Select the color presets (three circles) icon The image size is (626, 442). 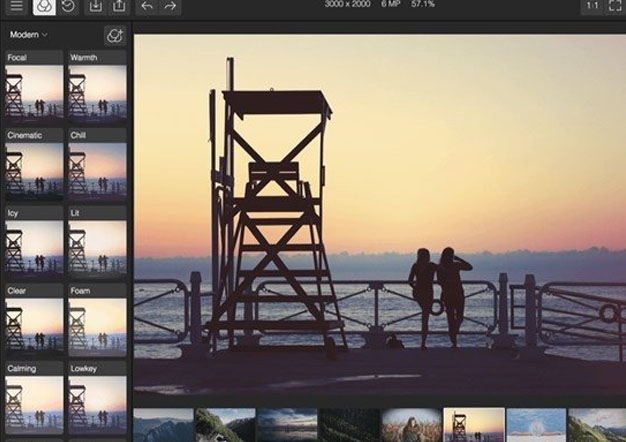click(44, 6)
